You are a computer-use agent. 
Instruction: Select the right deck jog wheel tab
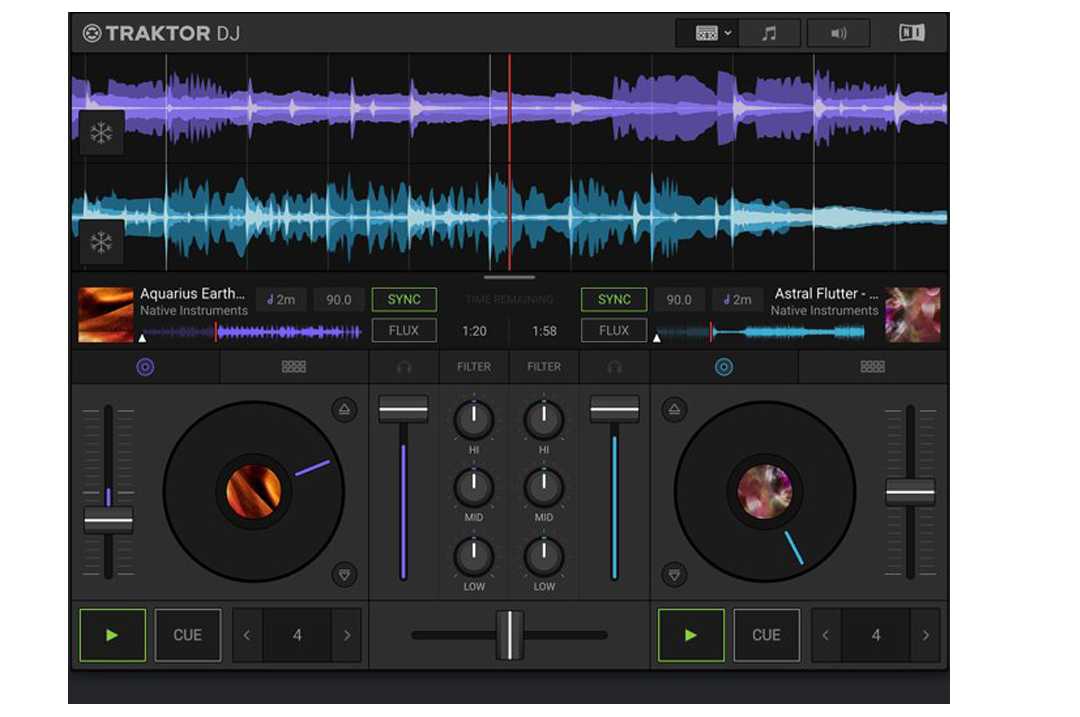724,367
